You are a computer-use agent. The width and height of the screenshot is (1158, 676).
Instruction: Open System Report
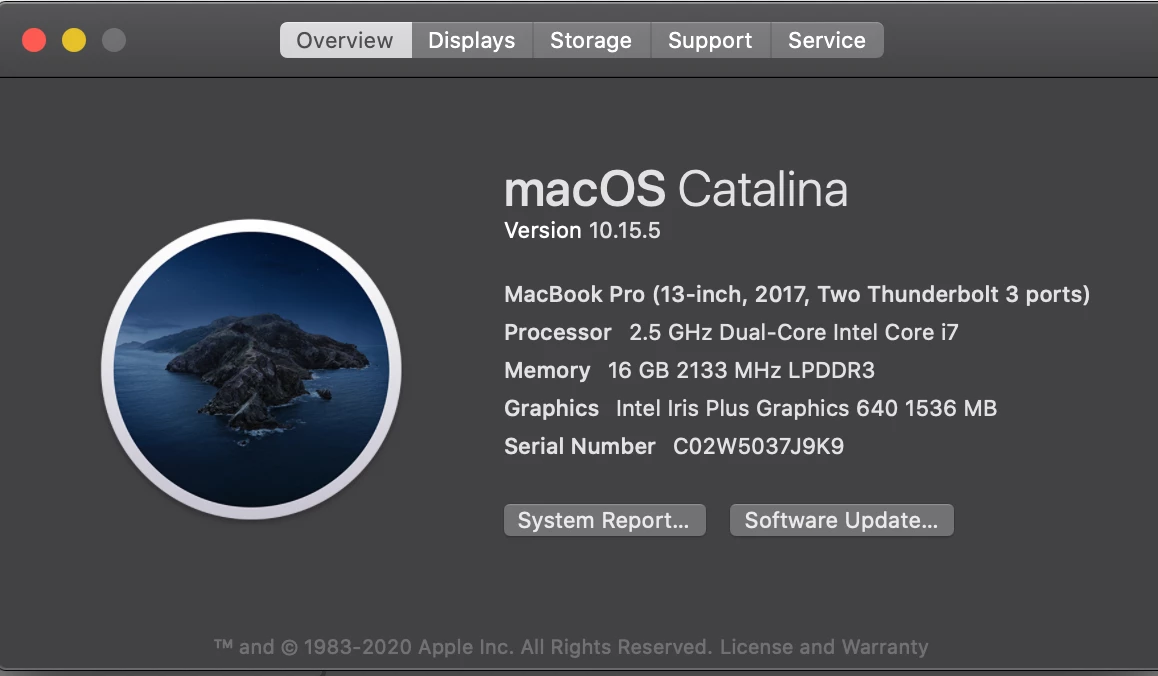pos(604,520)
